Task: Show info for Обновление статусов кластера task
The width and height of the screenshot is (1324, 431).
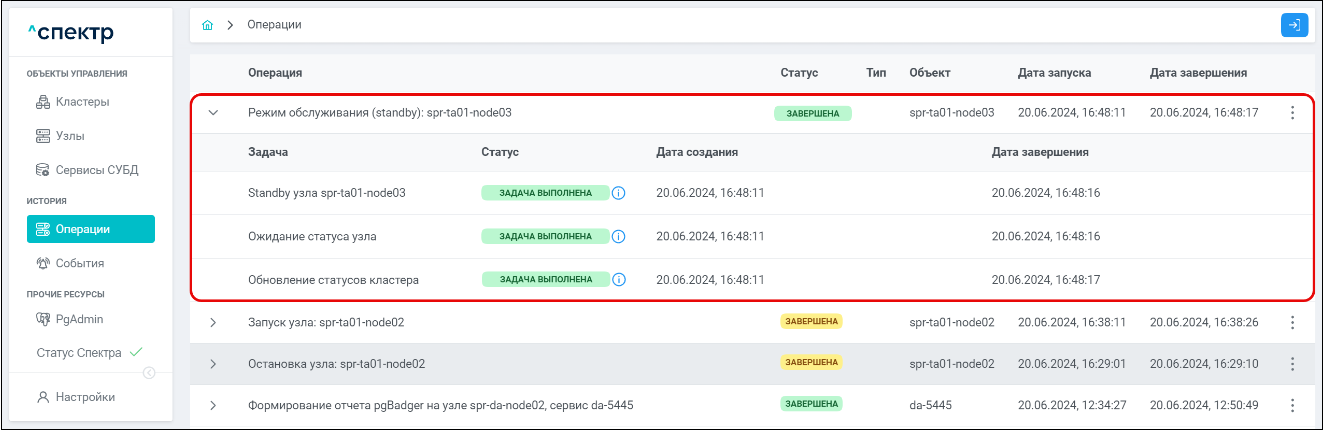Action: 618,279
